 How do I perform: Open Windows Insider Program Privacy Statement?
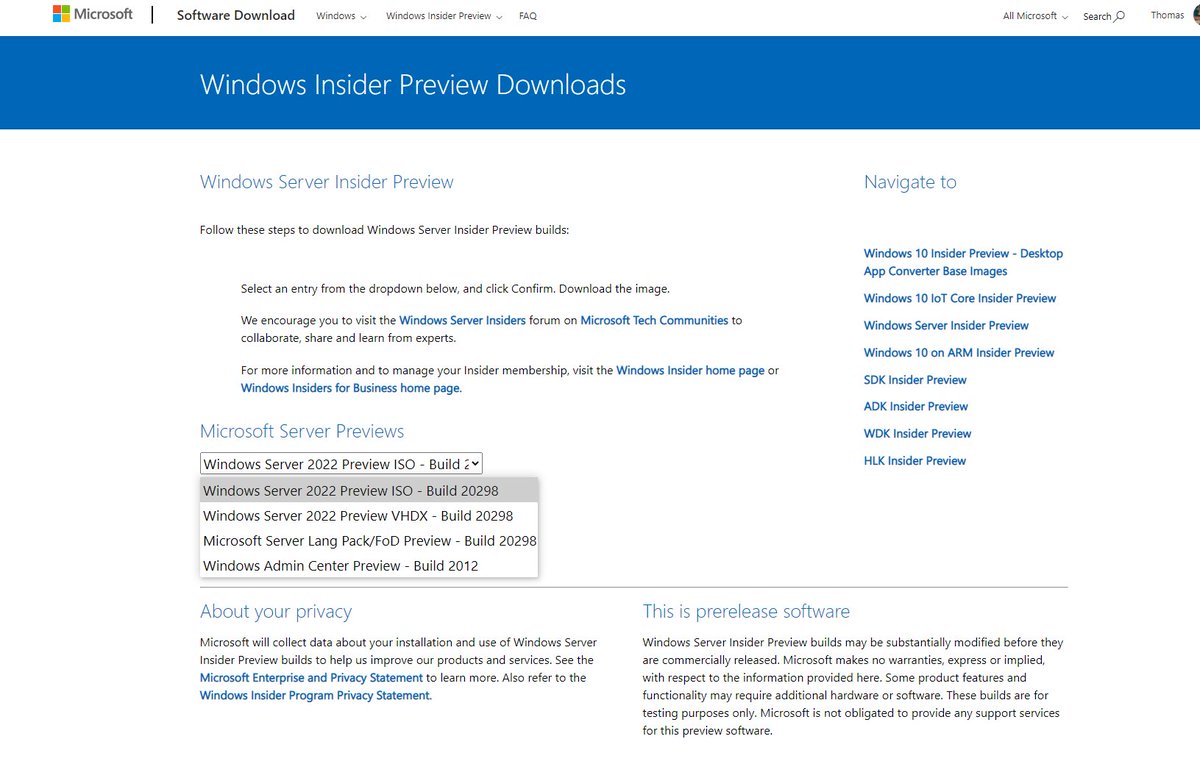pyautogui.click(x=316, y=695)
